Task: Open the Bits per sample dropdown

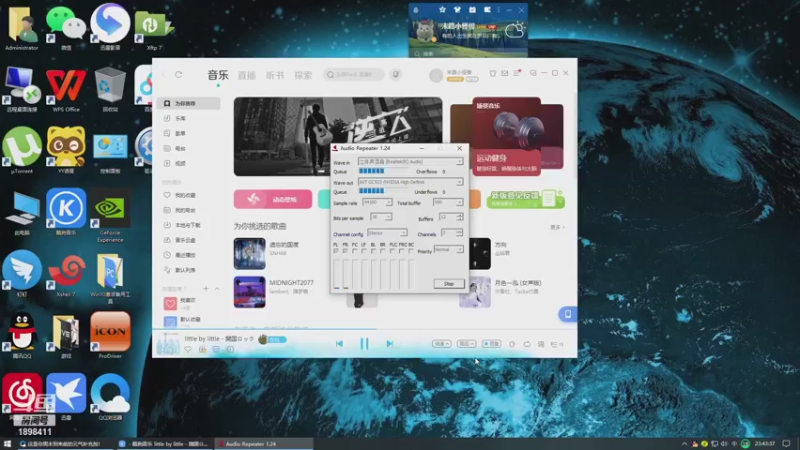Action: (381, 217)
